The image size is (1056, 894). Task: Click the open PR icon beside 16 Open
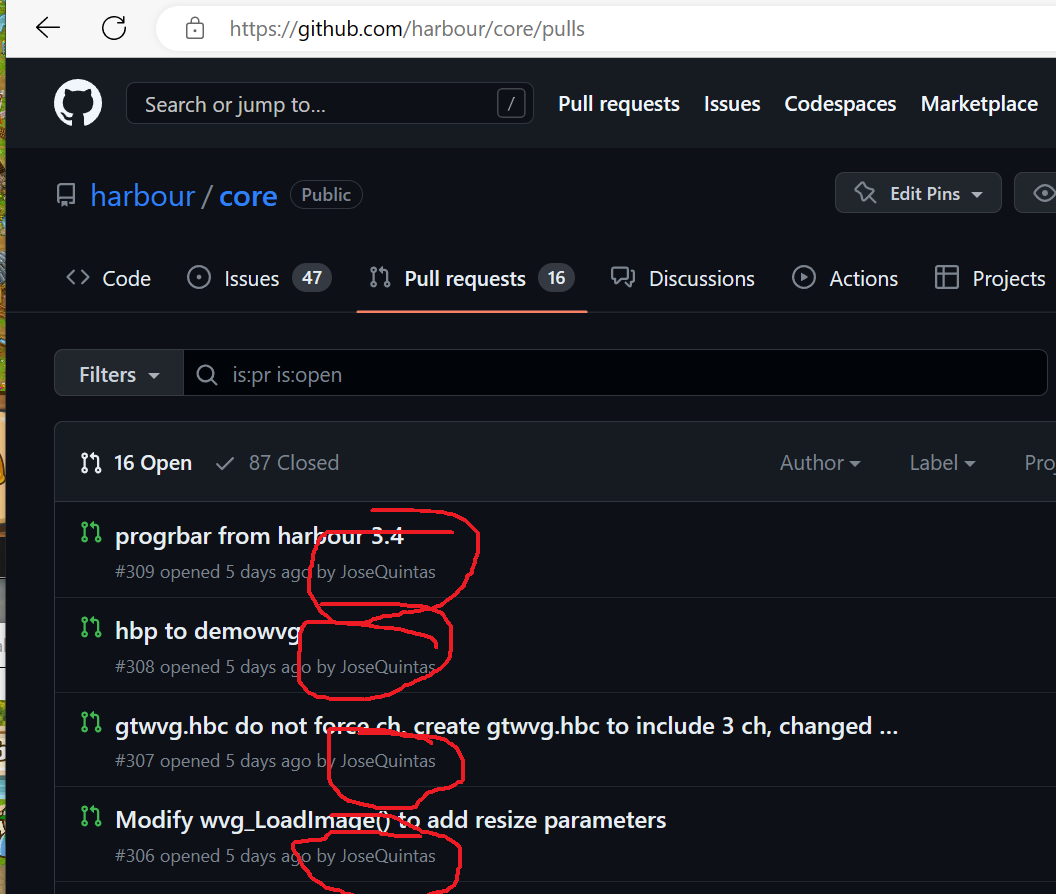point(91,463)
